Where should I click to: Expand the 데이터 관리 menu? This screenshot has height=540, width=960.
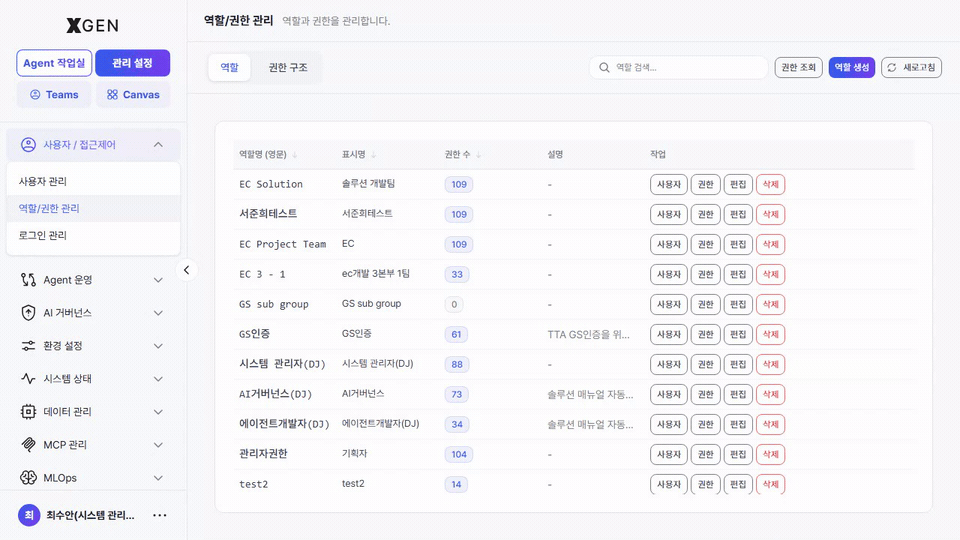click(158, 411)
